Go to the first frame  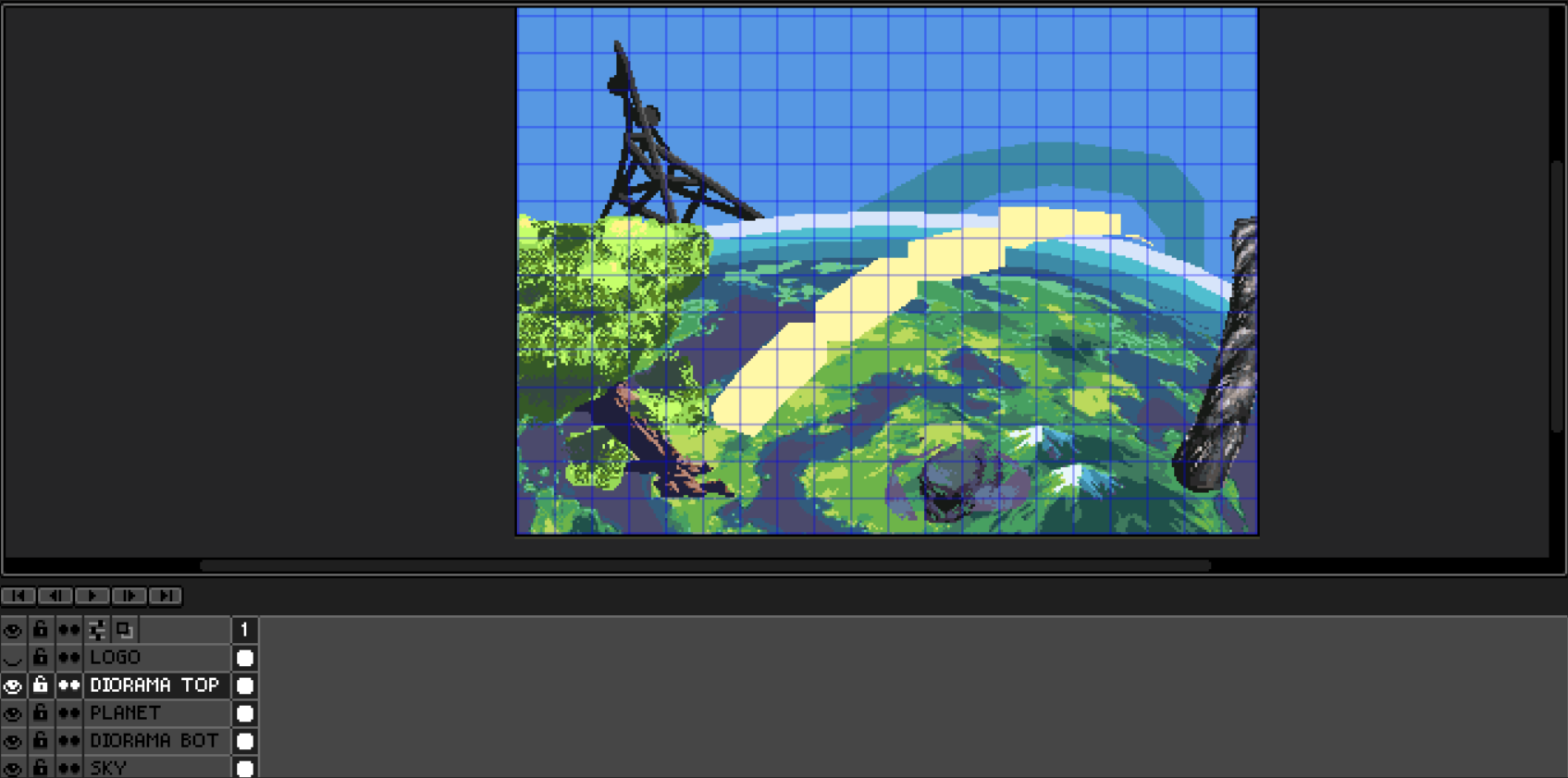click(x=19, y=596)
